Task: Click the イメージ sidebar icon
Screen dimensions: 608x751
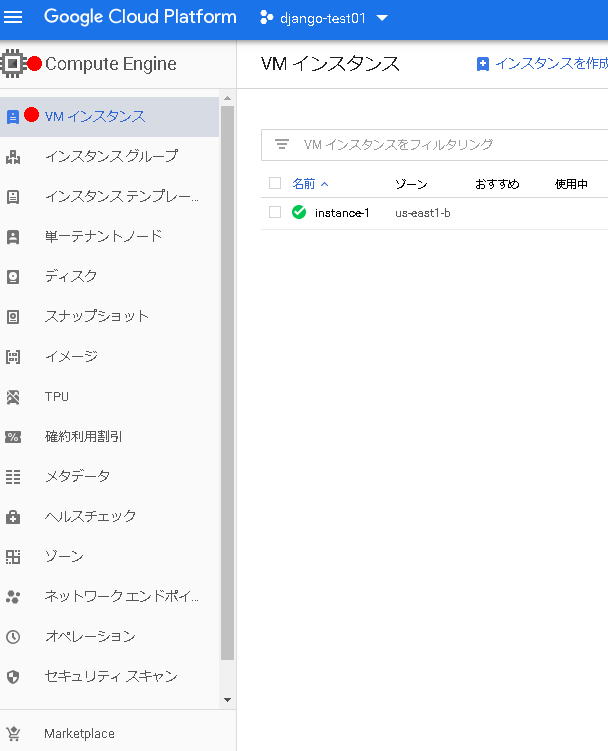Action: (13, 357)
